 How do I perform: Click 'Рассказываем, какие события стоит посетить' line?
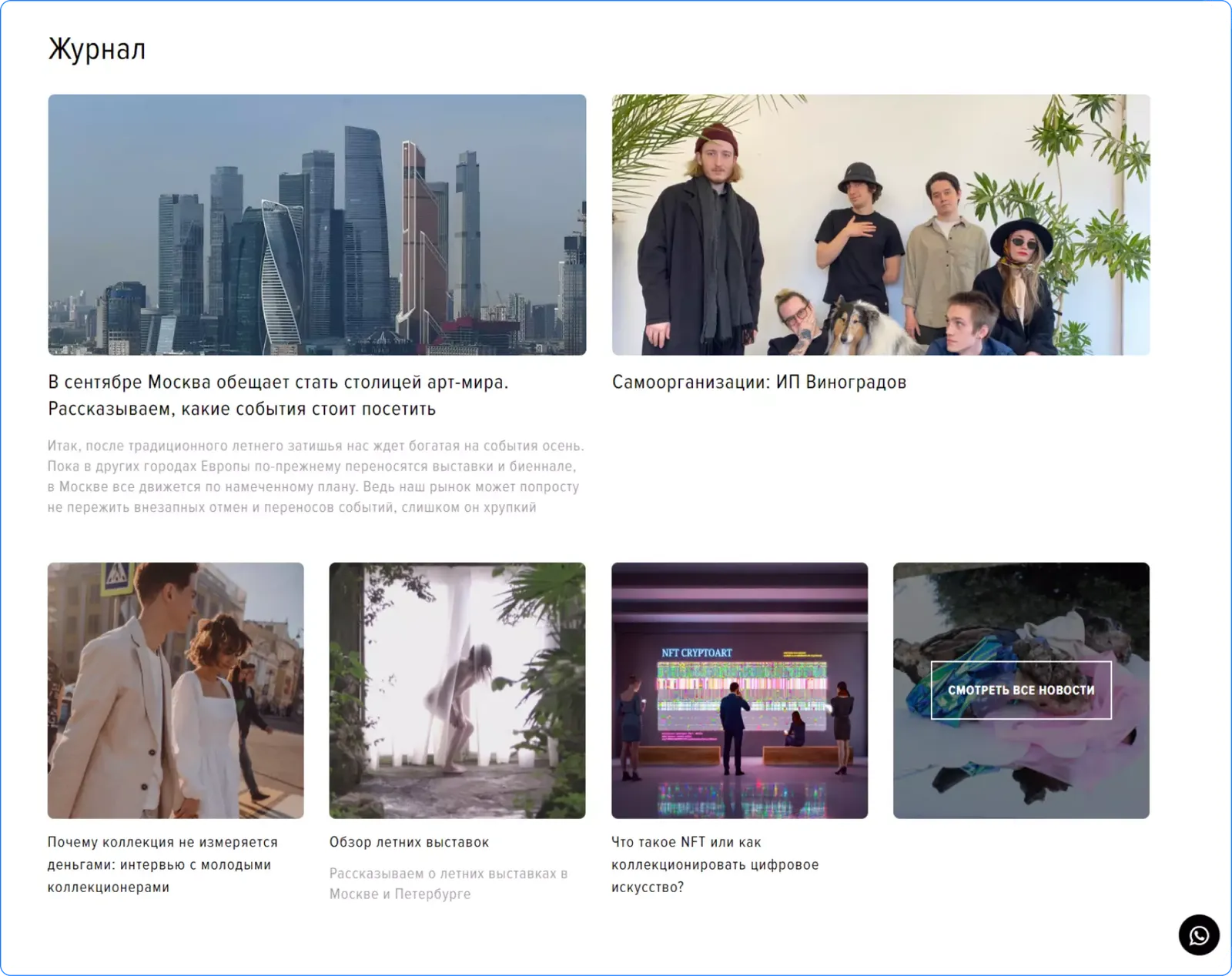[x=242, y=409]
